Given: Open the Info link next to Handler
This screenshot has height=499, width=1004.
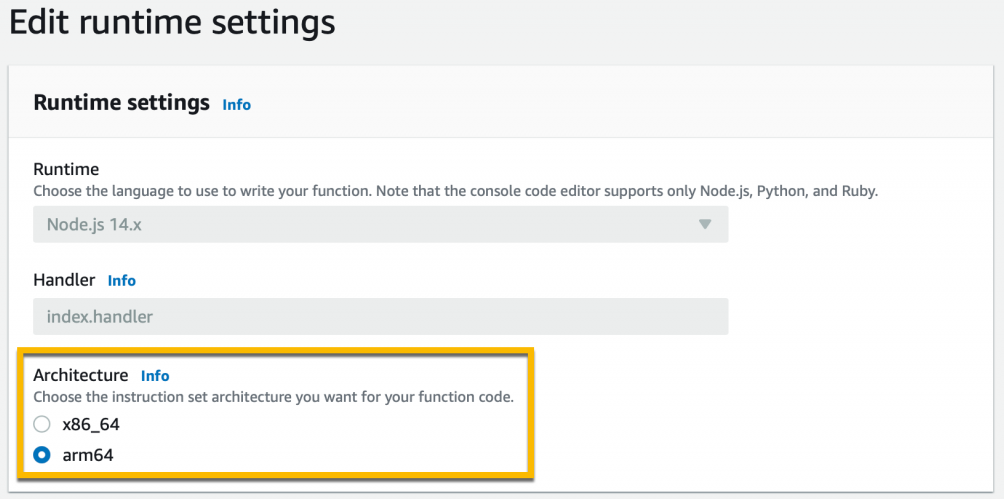Looking at the screenshot, I should click(121, 280).
